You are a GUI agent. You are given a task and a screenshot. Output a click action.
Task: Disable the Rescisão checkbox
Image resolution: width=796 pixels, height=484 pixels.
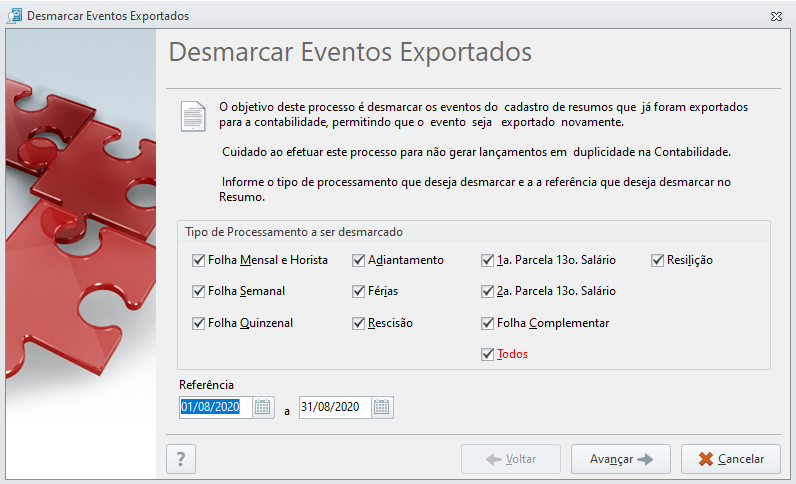(x=358, y=324)
